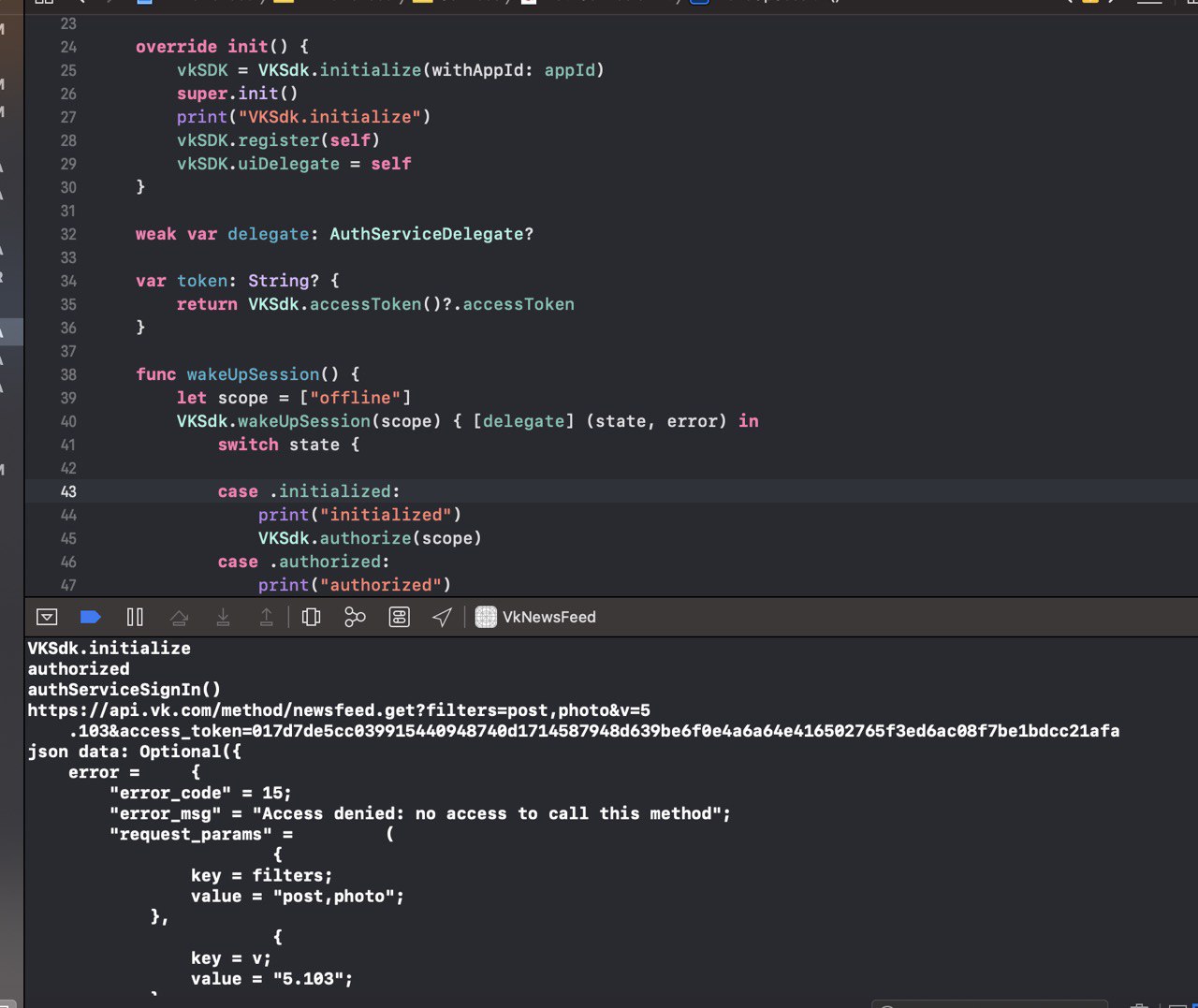Hide the debug area toggle icon
The image size is (1198, 1008).
[x=47, y=617]
